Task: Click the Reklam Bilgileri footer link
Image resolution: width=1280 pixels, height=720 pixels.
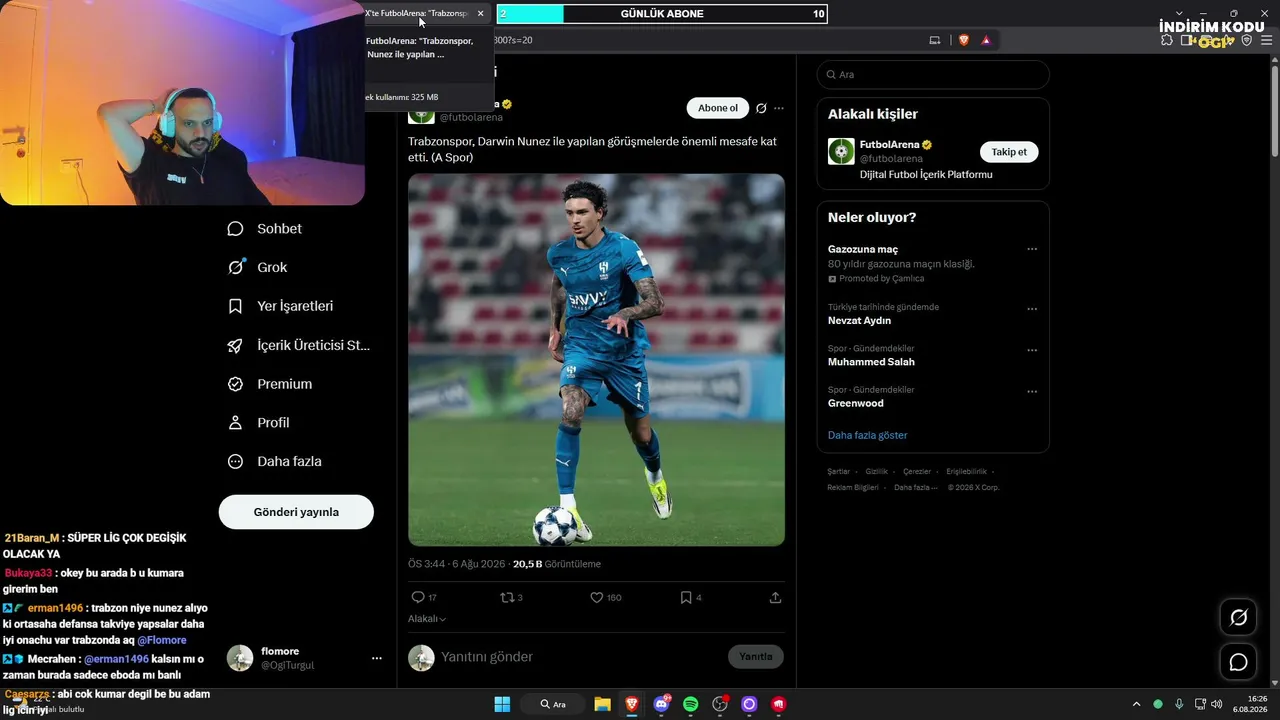Action: [x=853, y=488]
